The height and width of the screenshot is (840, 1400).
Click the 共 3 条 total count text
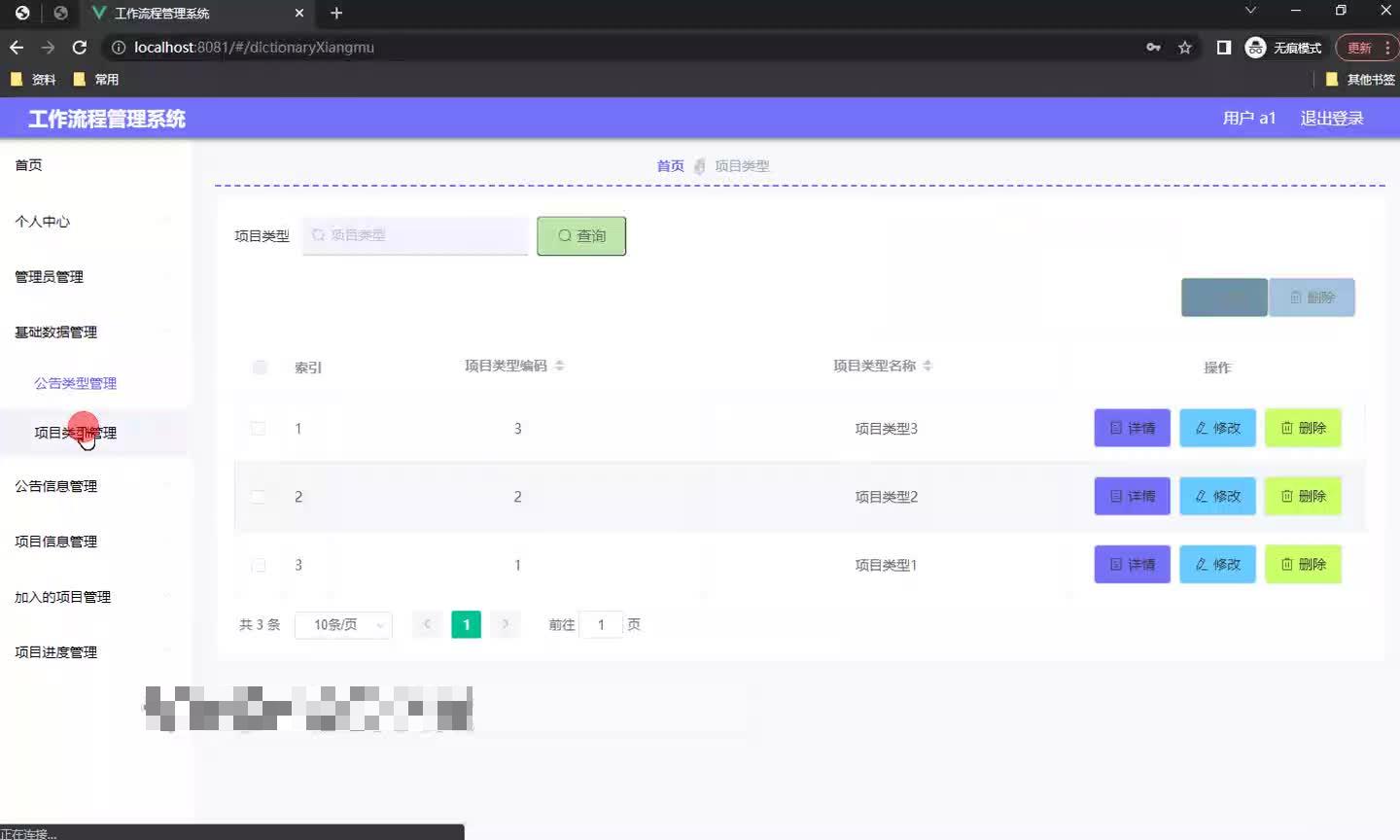tap(260, 624)
